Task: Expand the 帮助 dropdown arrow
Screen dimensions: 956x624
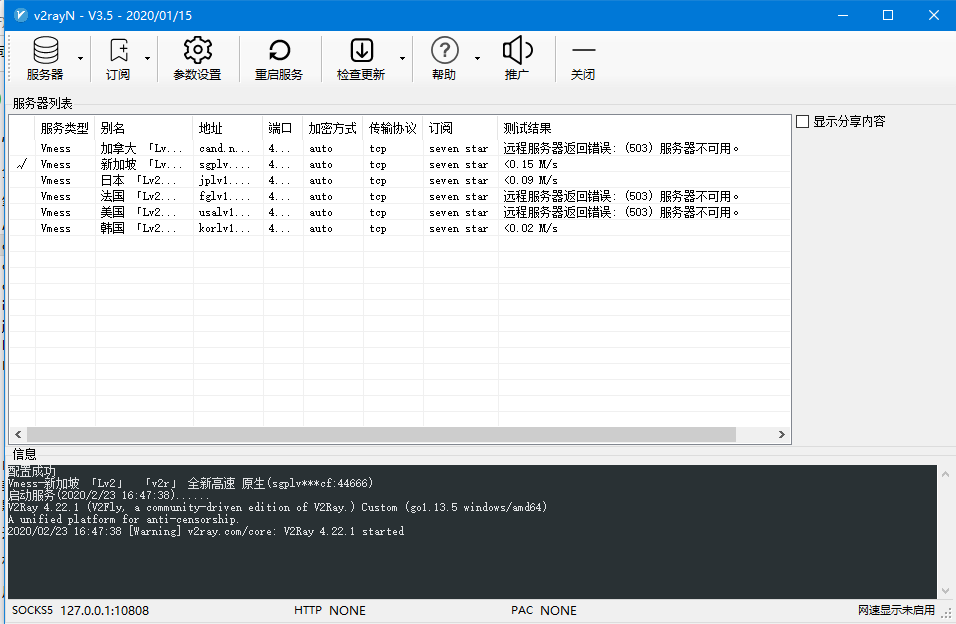Action: tap(477, 59)
